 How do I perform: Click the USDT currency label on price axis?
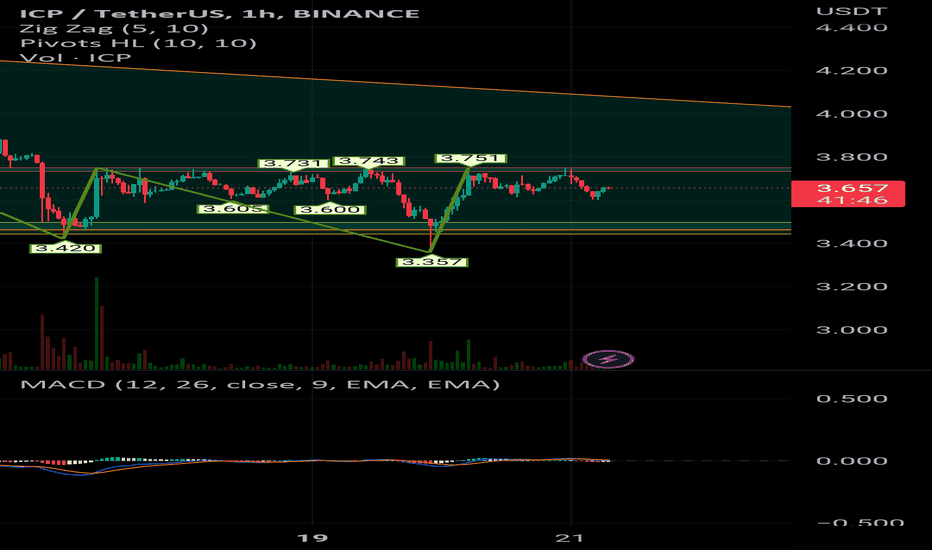(x=852, y=11)
